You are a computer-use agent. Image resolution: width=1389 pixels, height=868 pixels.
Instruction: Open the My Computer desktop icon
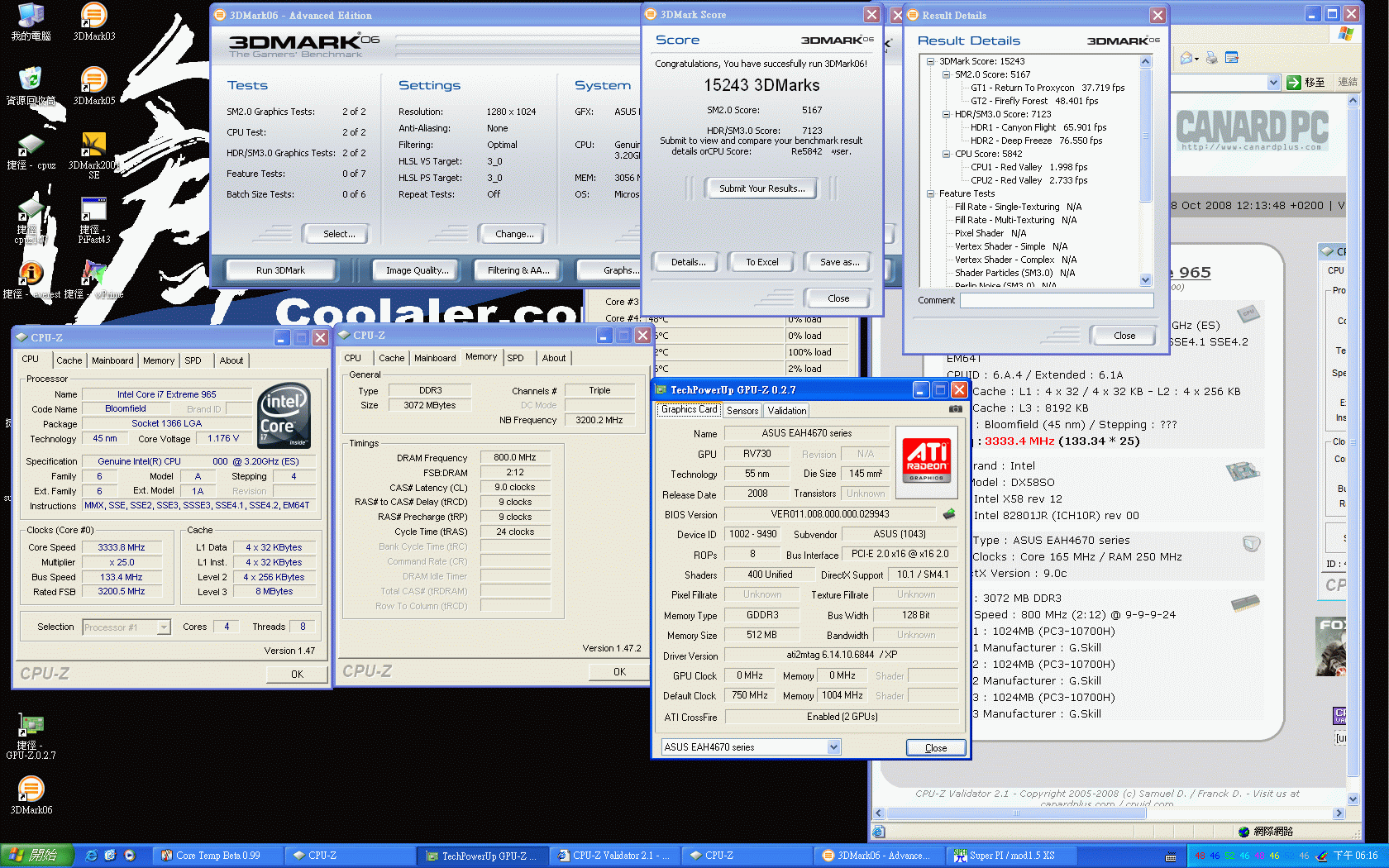[31, 21]
